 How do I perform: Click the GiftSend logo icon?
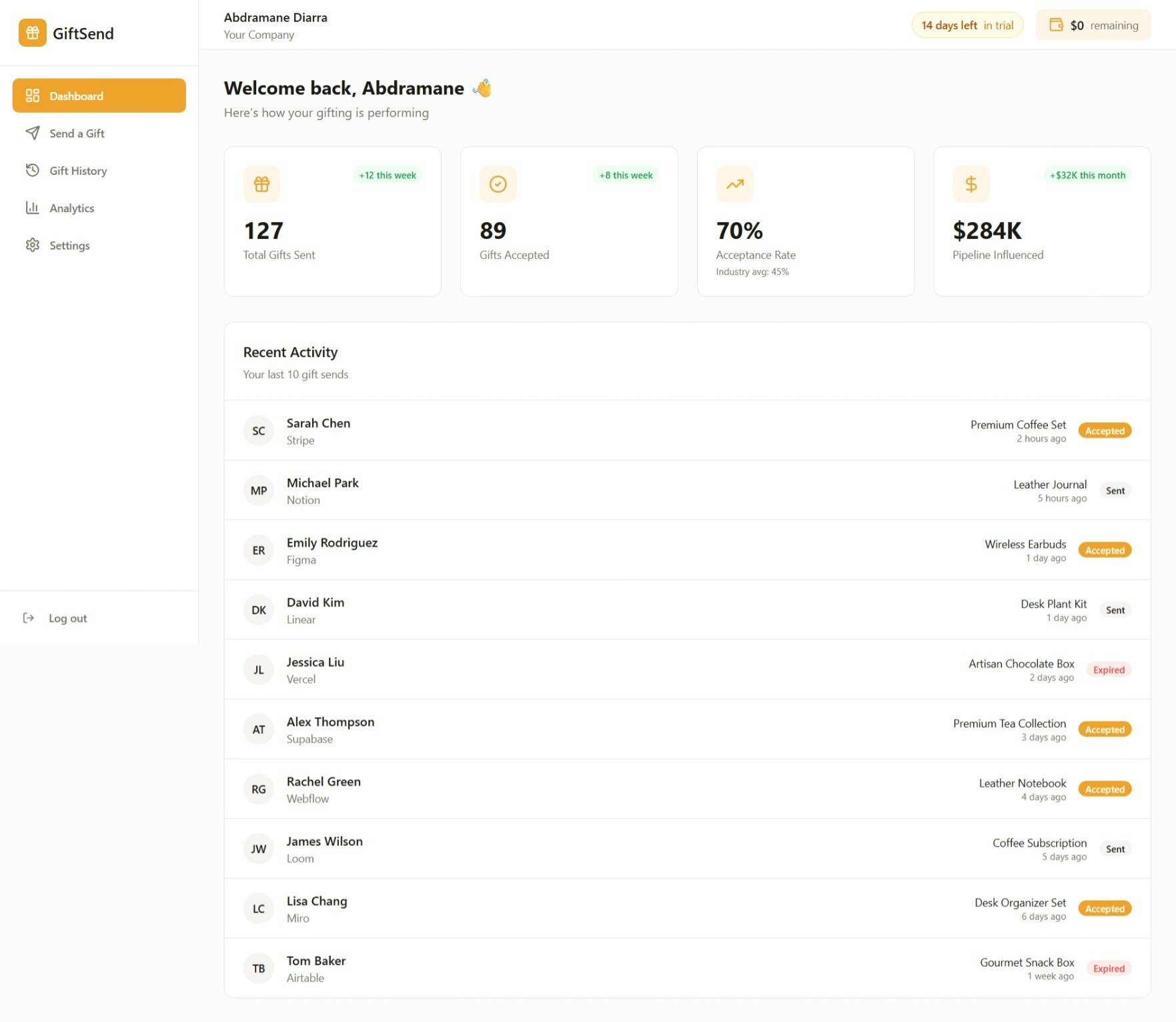32,33
